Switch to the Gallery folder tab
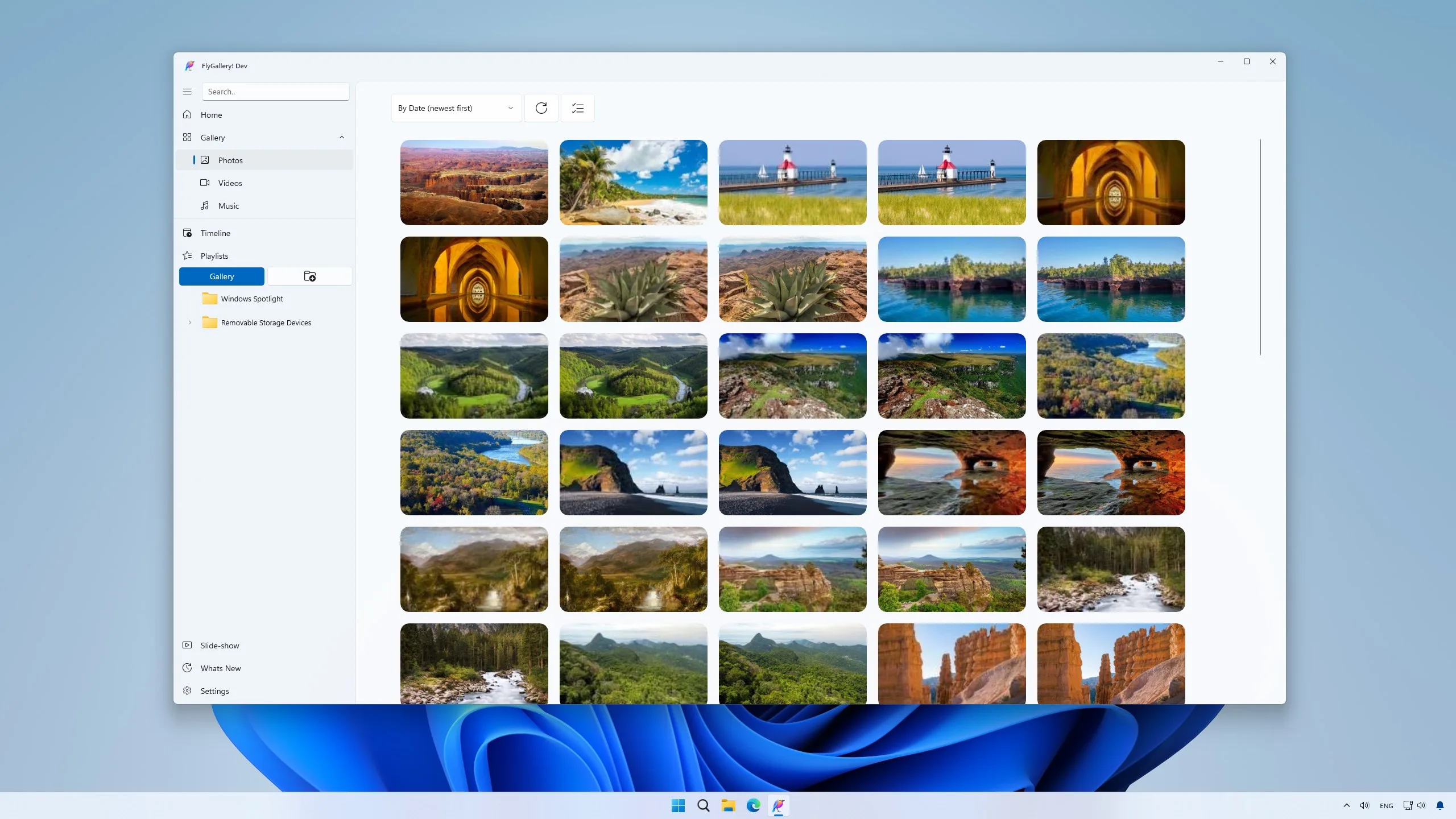1456x819 pixels. [x=222, y=276]
